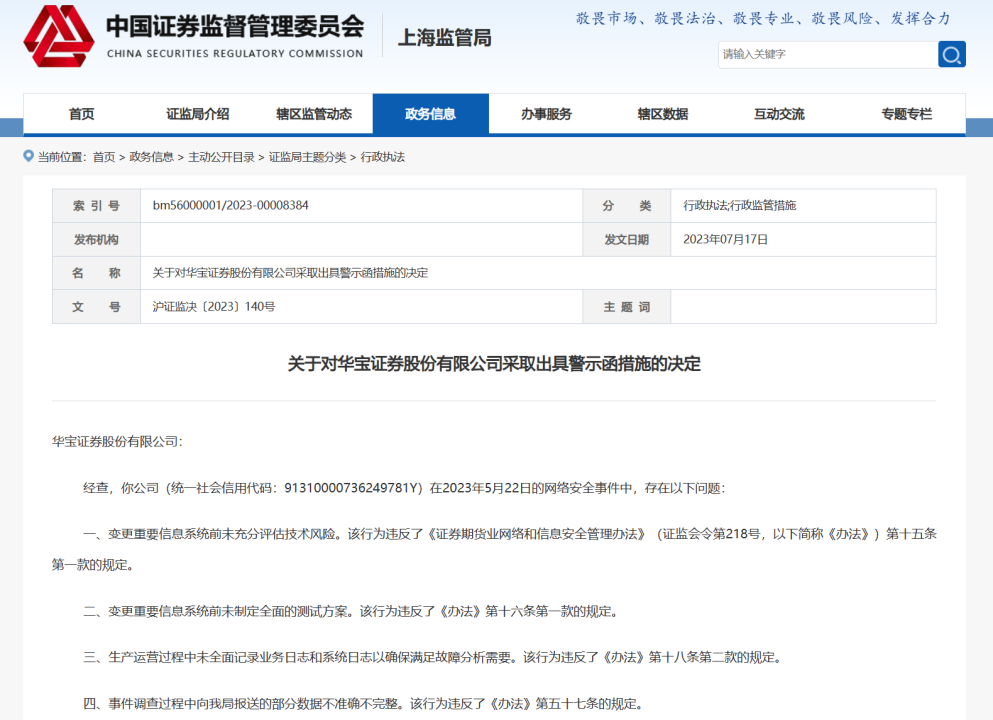Open 证监局主题分类 breadcrumb link

[307, 157]
